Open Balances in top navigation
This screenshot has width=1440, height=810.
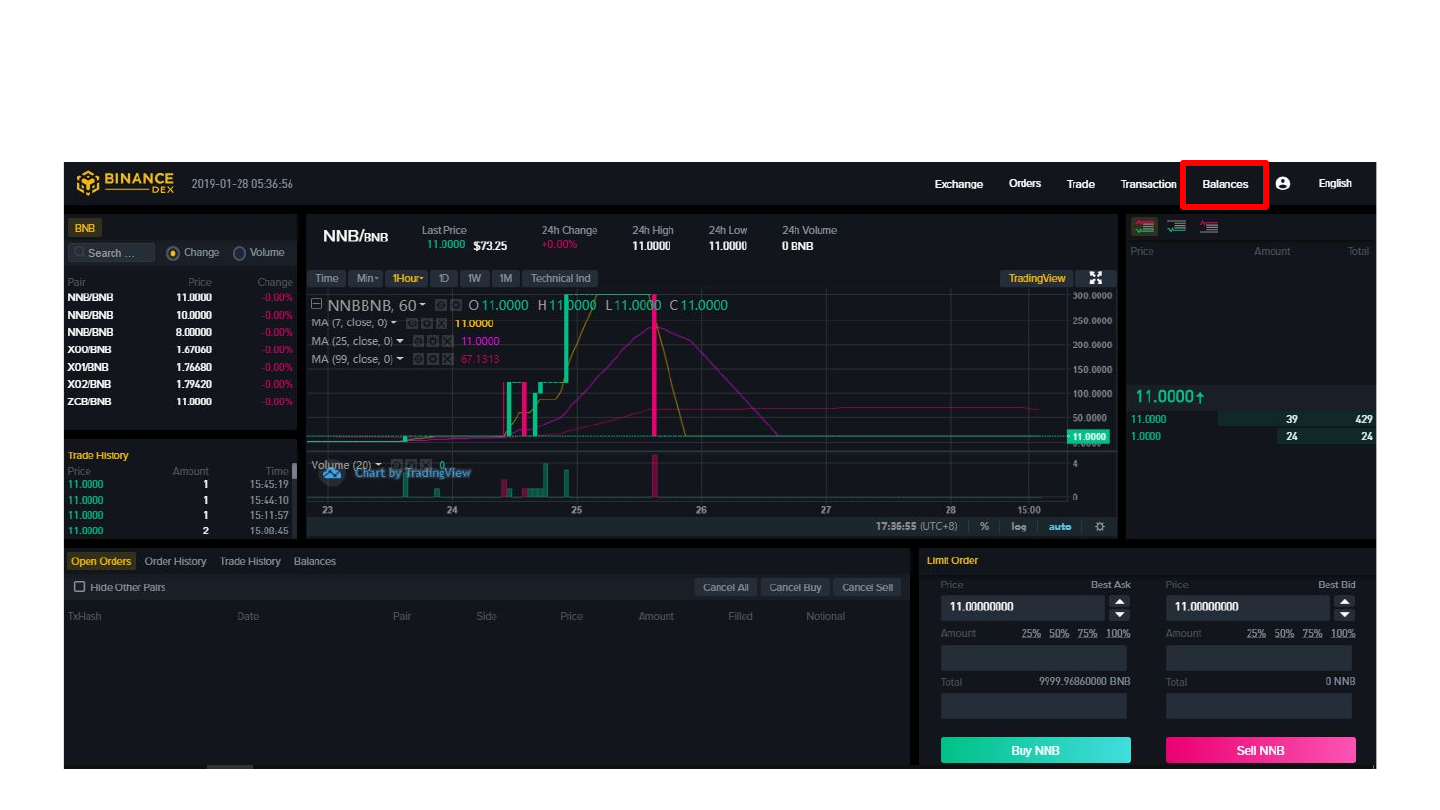[x=1225, y=184]
